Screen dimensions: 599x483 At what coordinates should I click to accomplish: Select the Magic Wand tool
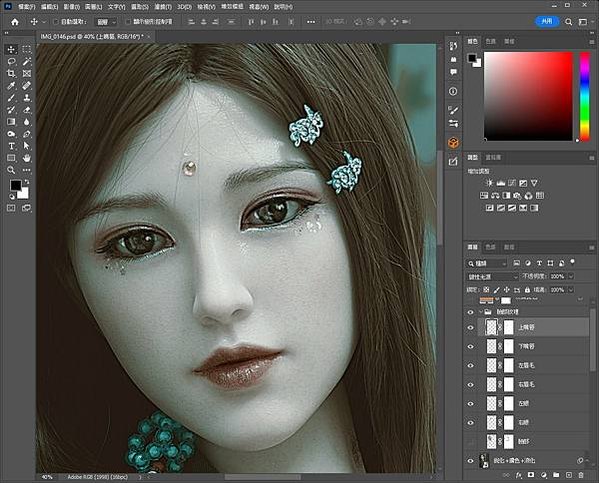[x=26, y=61]
